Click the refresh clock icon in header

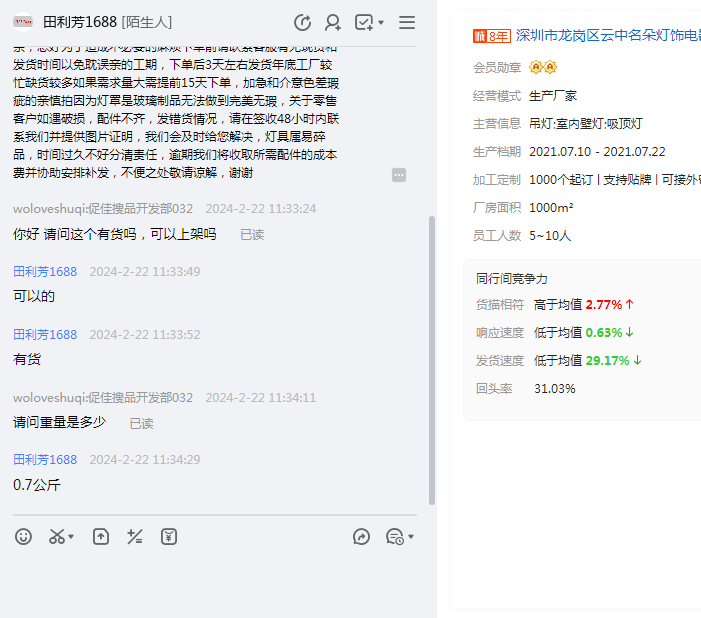302,22
